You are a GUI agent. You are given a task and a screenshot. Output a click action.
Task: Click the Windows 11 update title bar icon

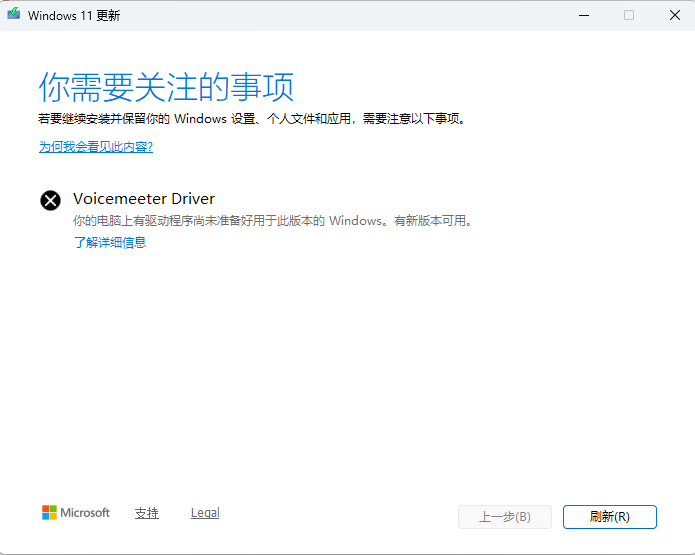click(14, 14)
